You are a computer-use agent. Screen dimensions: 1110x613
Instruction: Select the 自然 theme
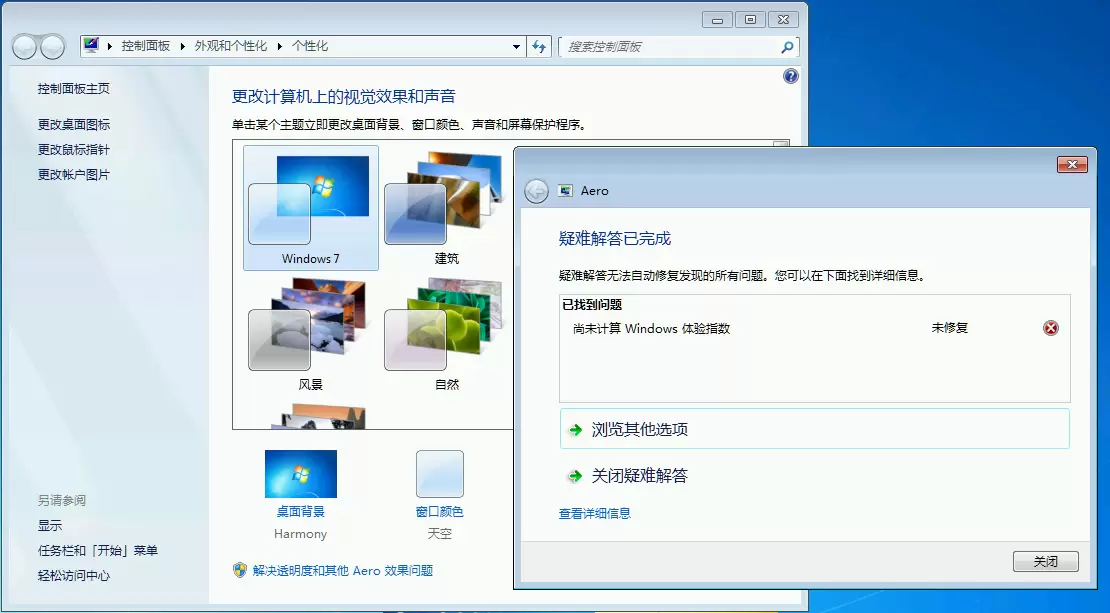pos(446,334)
